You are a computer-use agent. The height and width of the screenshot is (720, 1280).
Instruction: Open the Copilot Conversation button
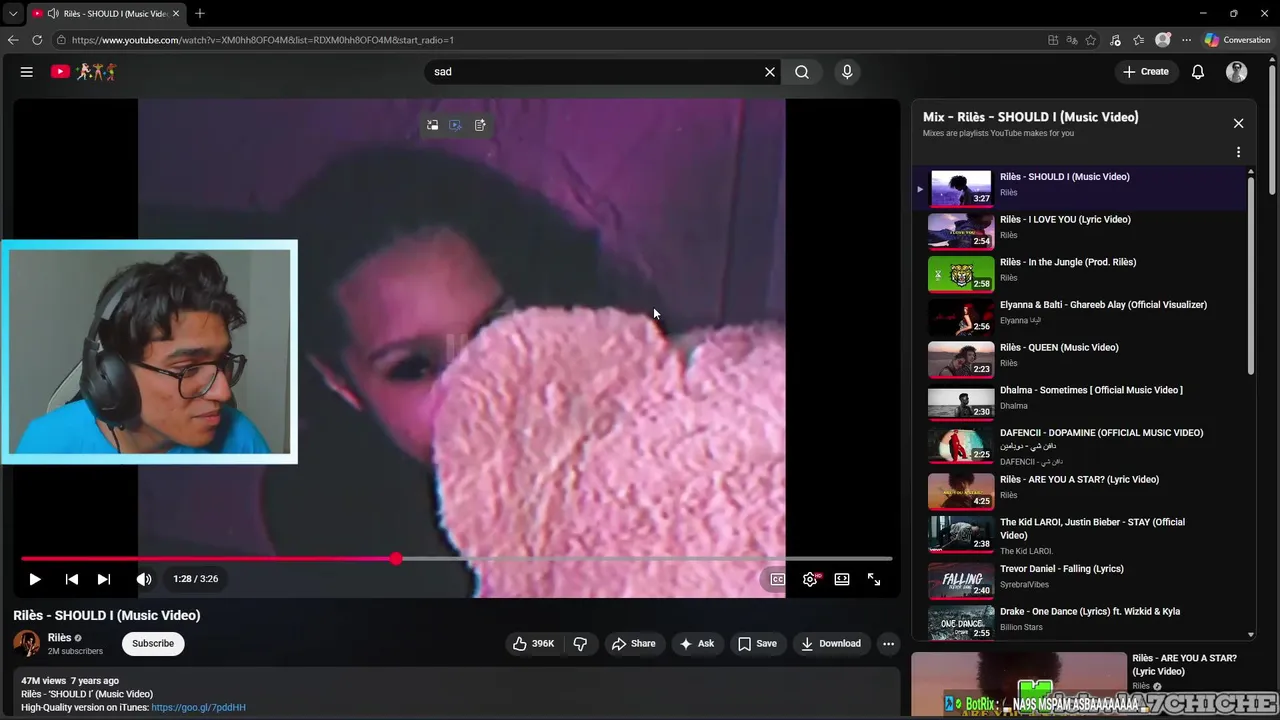tap(1238, 40)
